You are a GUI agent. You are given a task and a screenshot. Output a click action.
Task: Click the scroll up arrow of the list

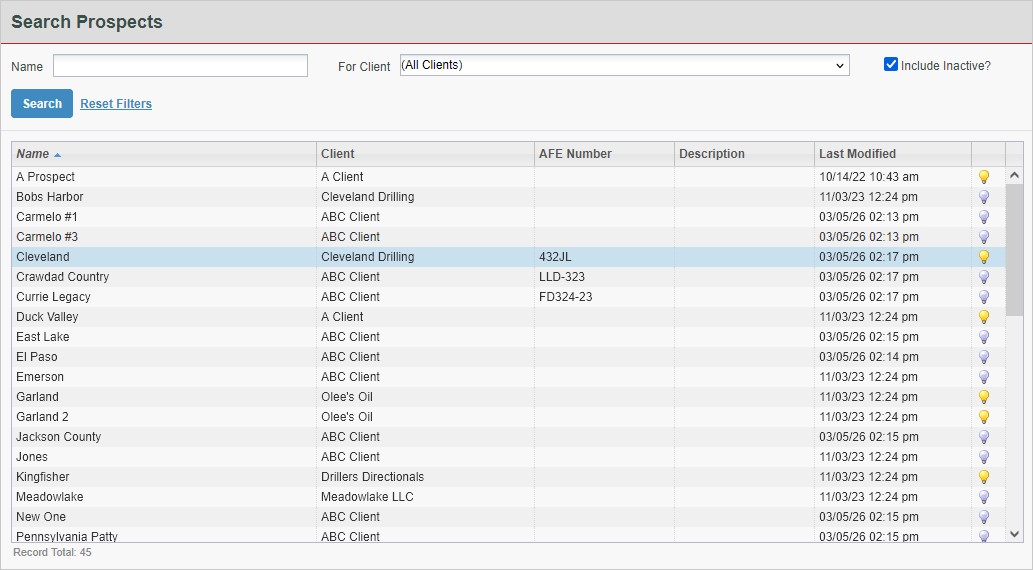point(1014,175)
